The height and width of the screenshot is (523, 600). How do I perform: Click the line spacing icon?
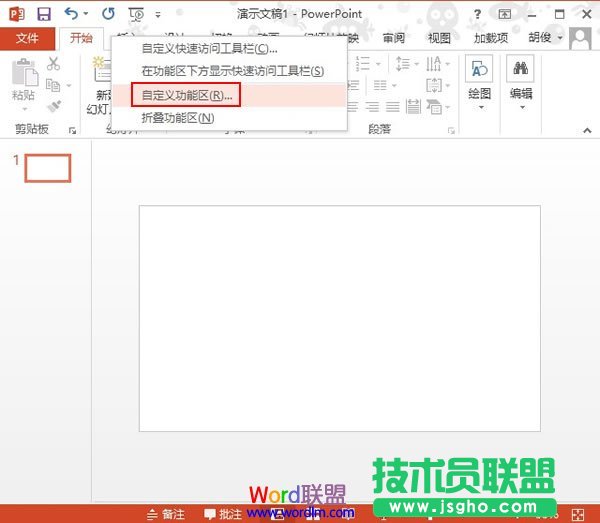click(x=403, y=64)
